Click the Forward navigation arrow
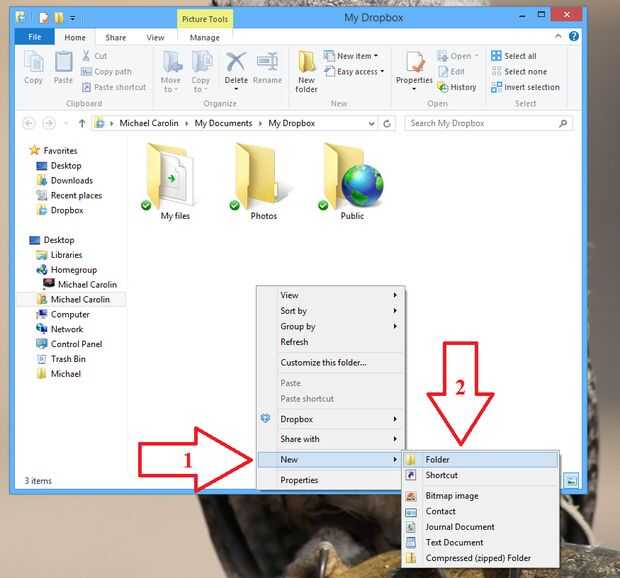Viewport: 620px width, 578px height. (x=49, y=123)
